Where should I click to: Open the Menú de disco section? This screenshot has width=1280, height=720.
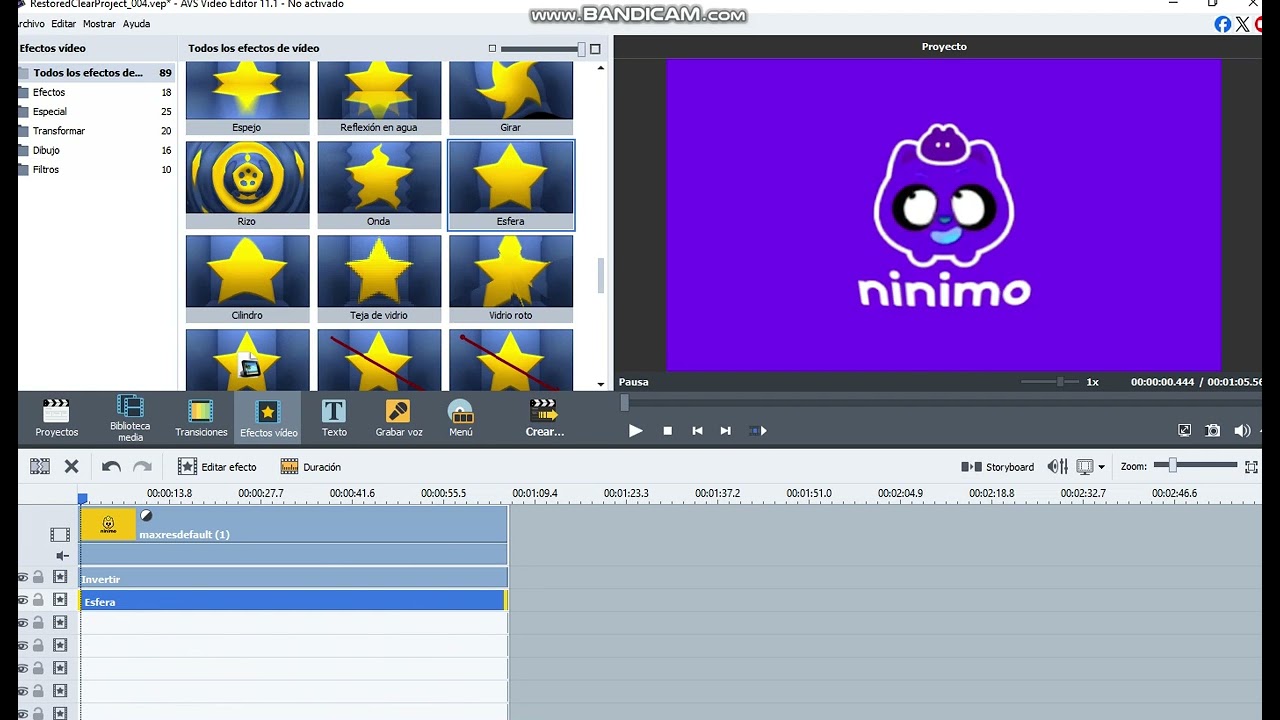click(x=461, y=418)
